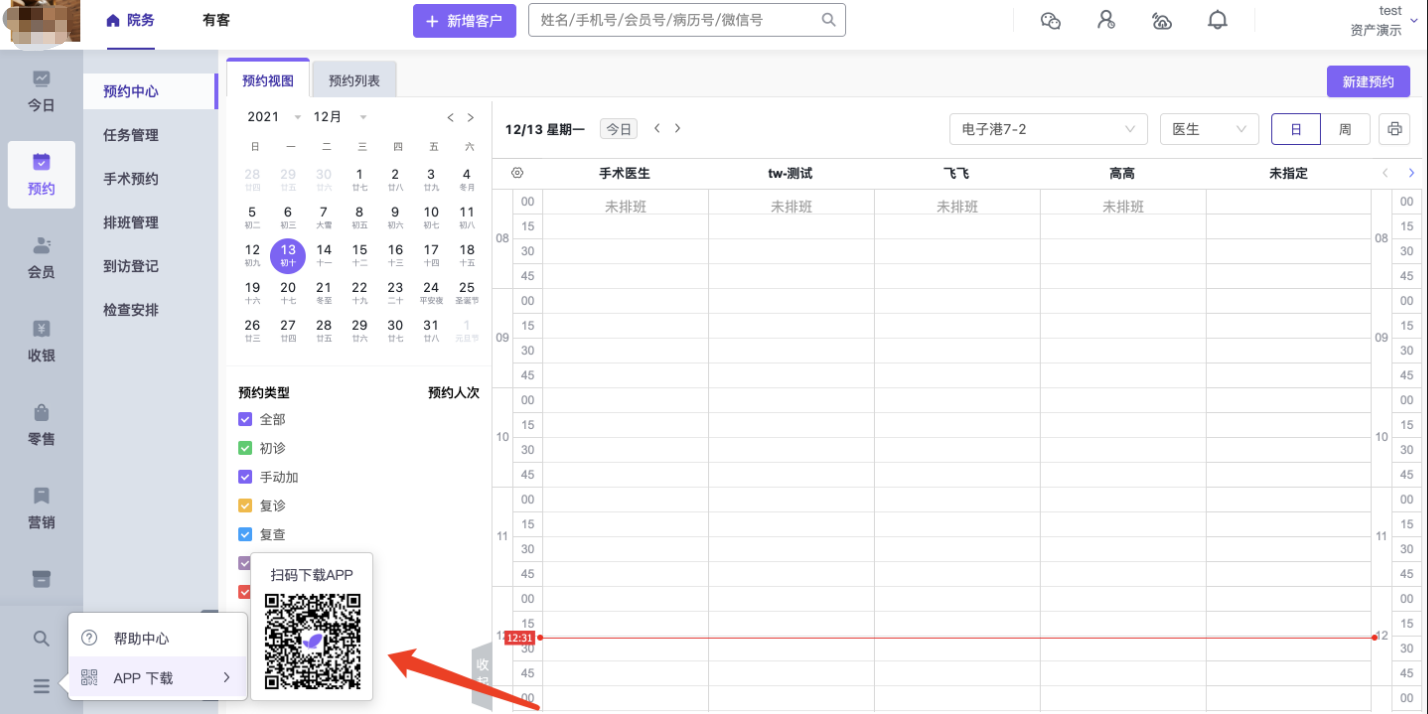Expand the APP 下载 submenu arrow
The width and height of the screenshot is (1428, 714).
[227, 678]
